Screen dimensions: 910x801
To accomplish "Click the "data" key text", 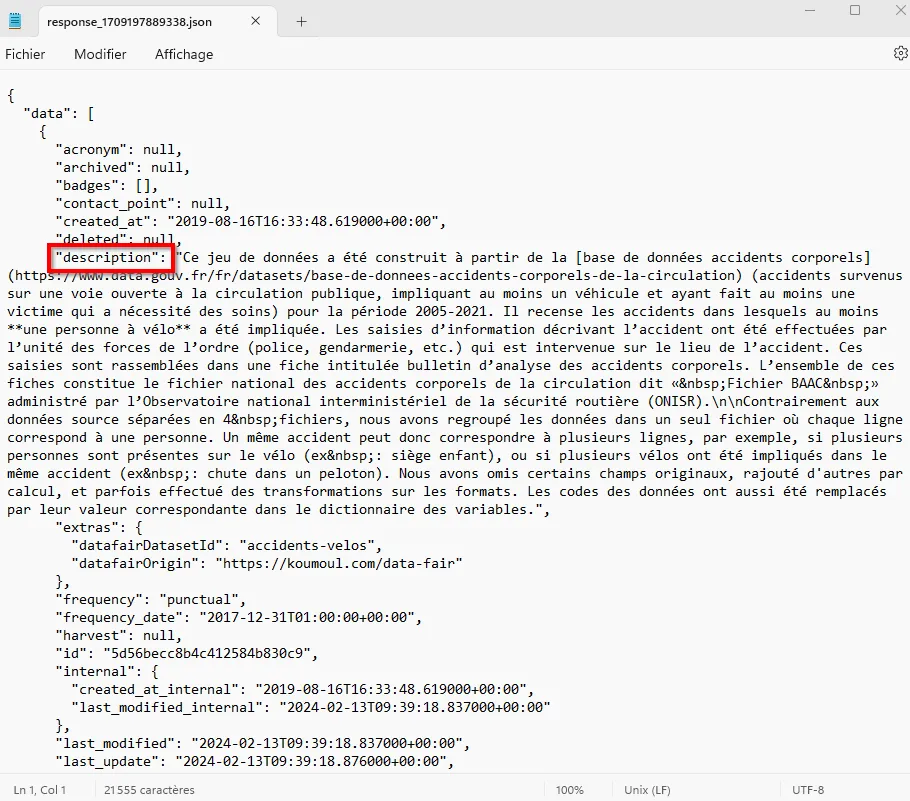I will point(51,113).
